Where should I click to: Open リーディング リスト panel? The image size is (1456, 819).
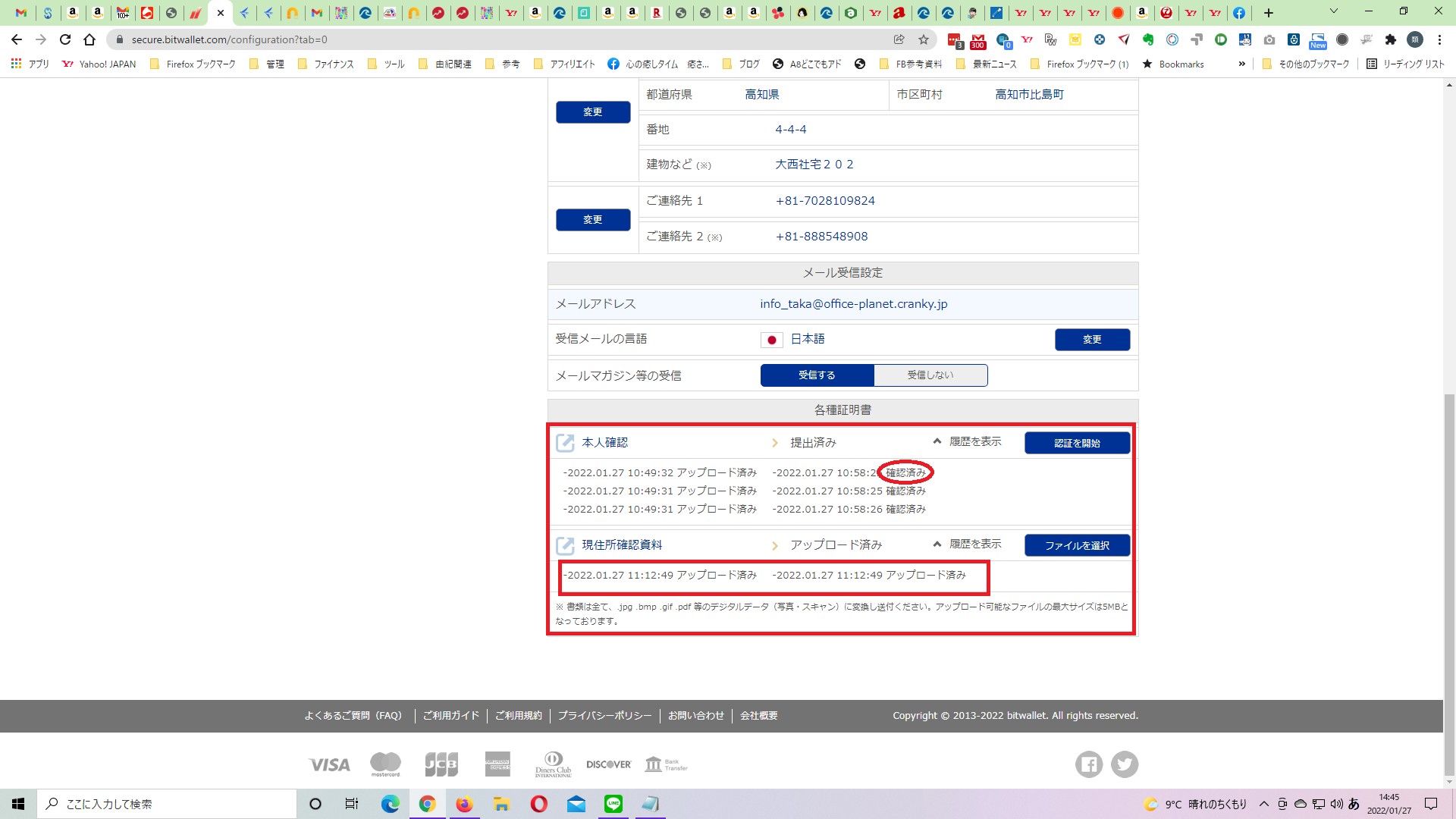1405,64
